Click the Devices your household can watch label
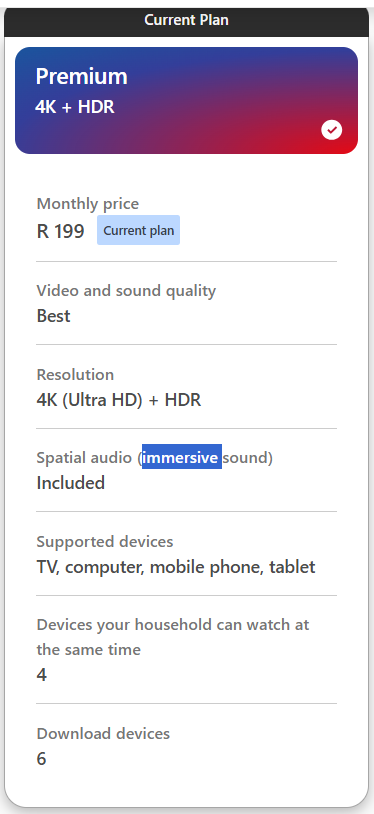The width and height of the screenshot is (374, 814). click(173, 637)
